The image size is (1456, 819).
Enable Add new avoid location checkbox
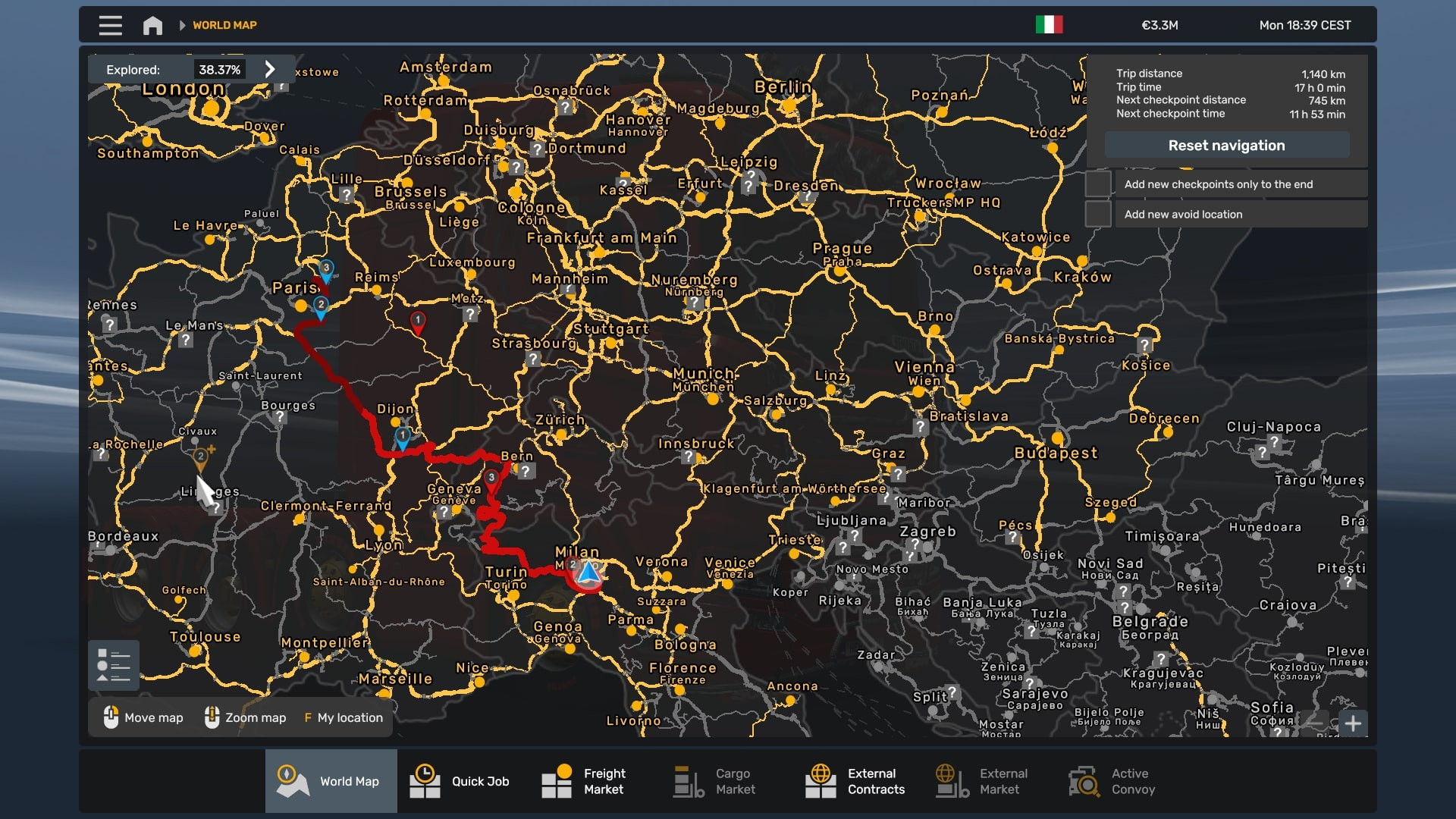click(1097, 214)
